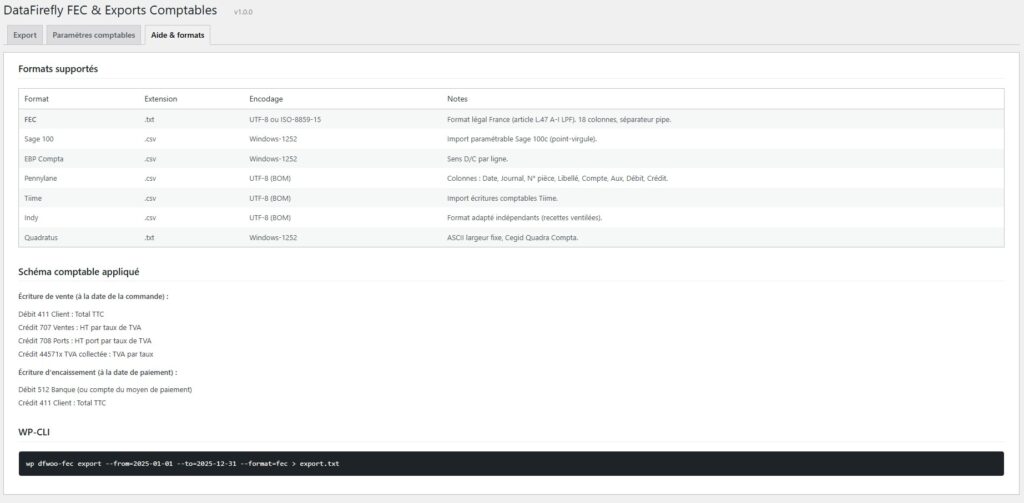Click the Notes column header
Image resolution: width=1024 pixels, height=503 pixels.
coord(457,99)
